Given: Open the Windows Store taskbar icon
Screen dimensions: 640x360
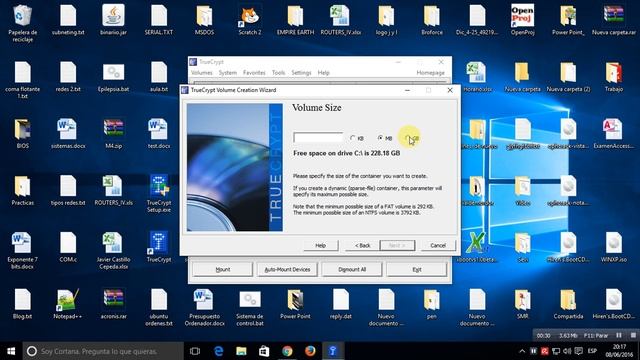Looking at the screenshot, I should (264, 351).
